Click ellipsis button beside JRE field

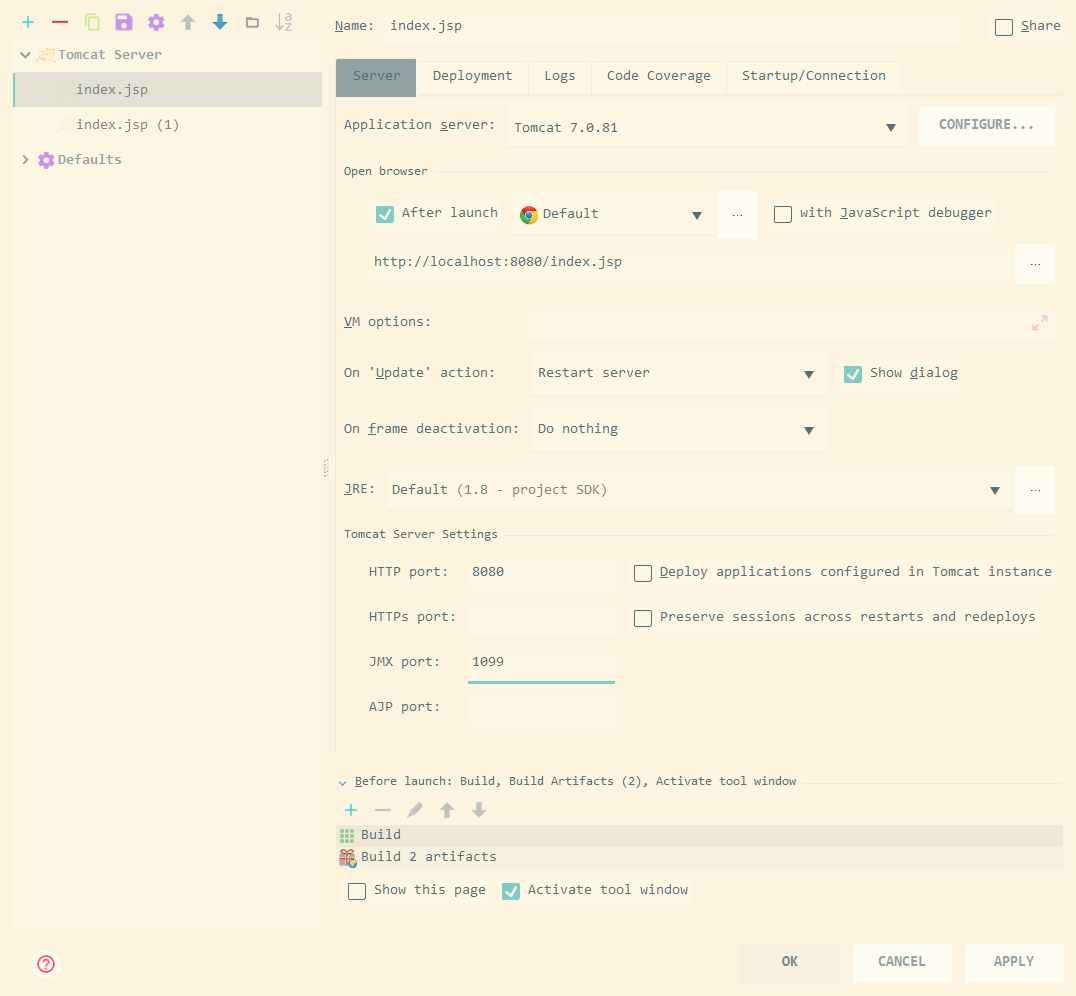1035,490
